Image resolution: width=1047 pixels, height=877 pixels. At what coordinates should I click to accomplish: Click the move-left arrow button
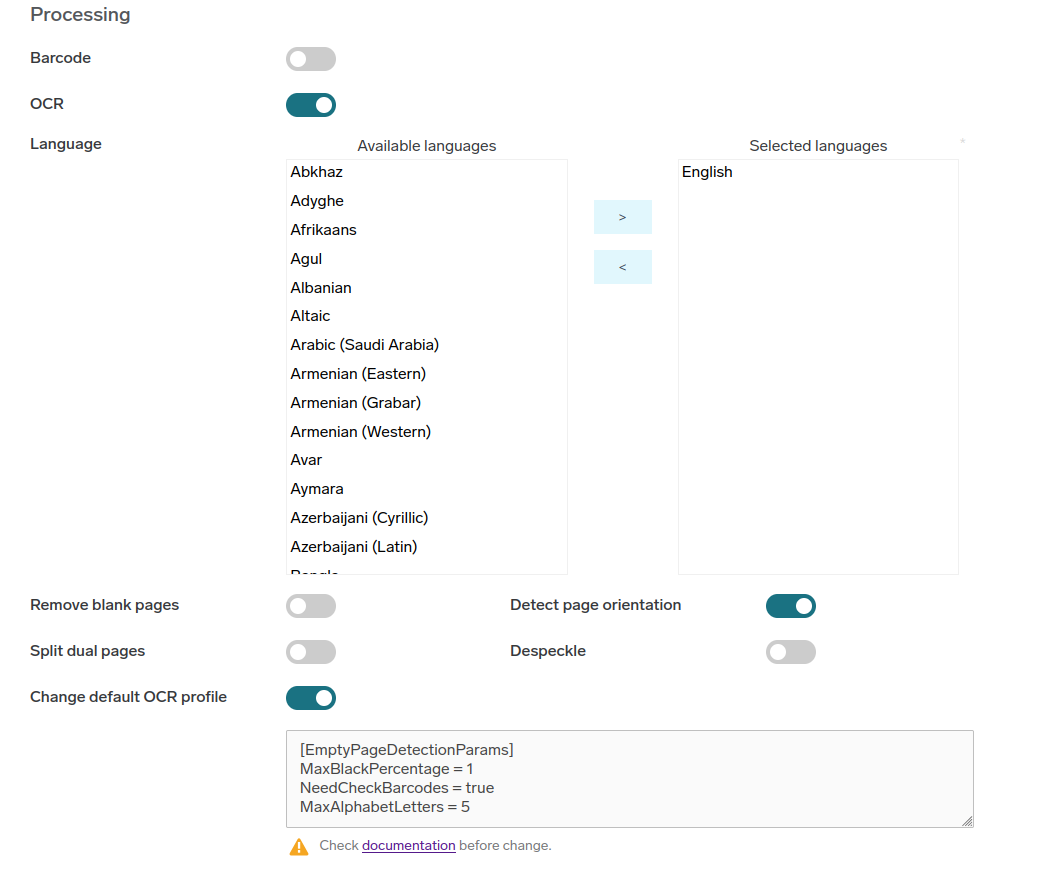tap(623, 267)
